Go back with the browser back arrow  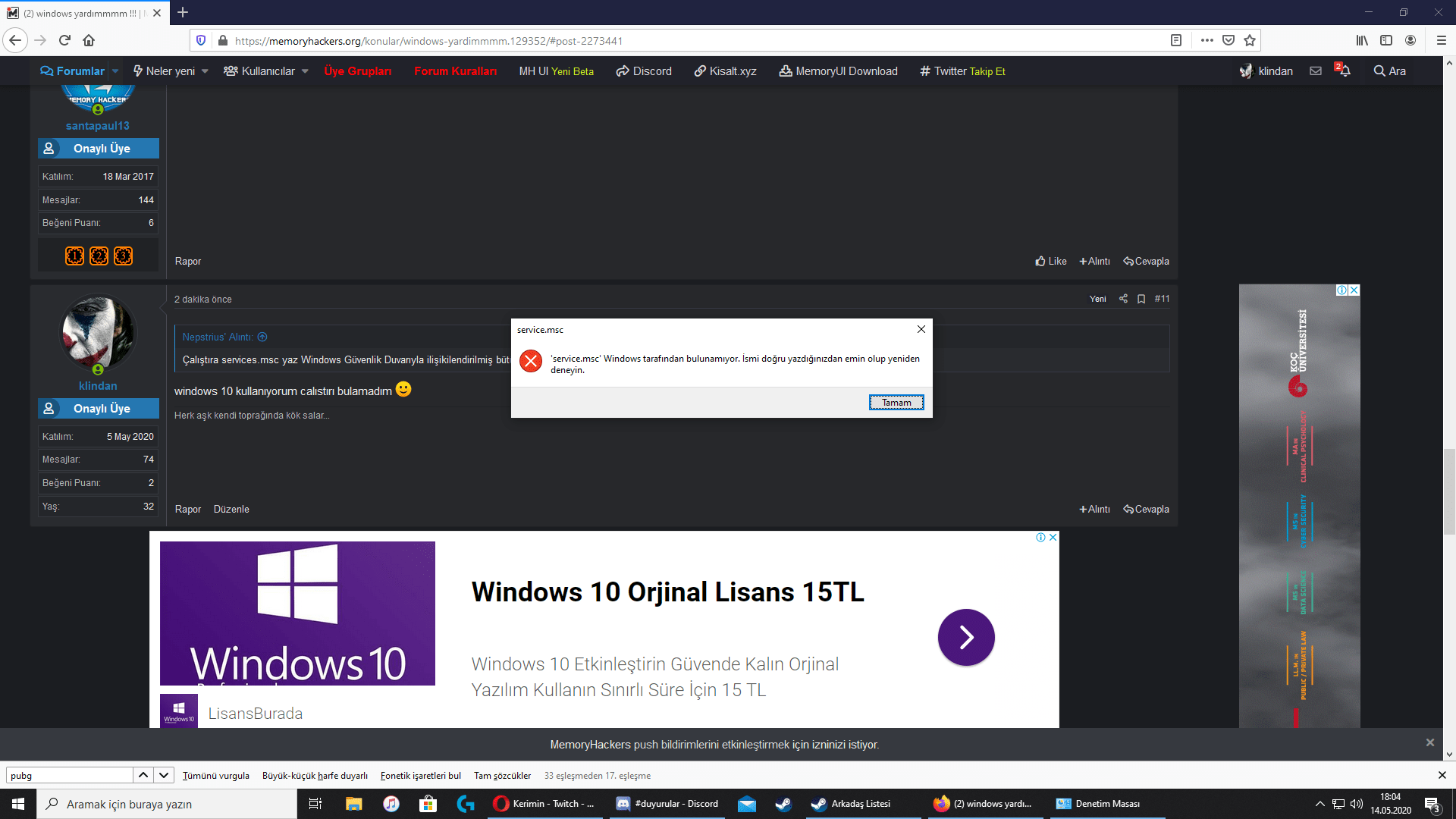click(x=15, y=40)
